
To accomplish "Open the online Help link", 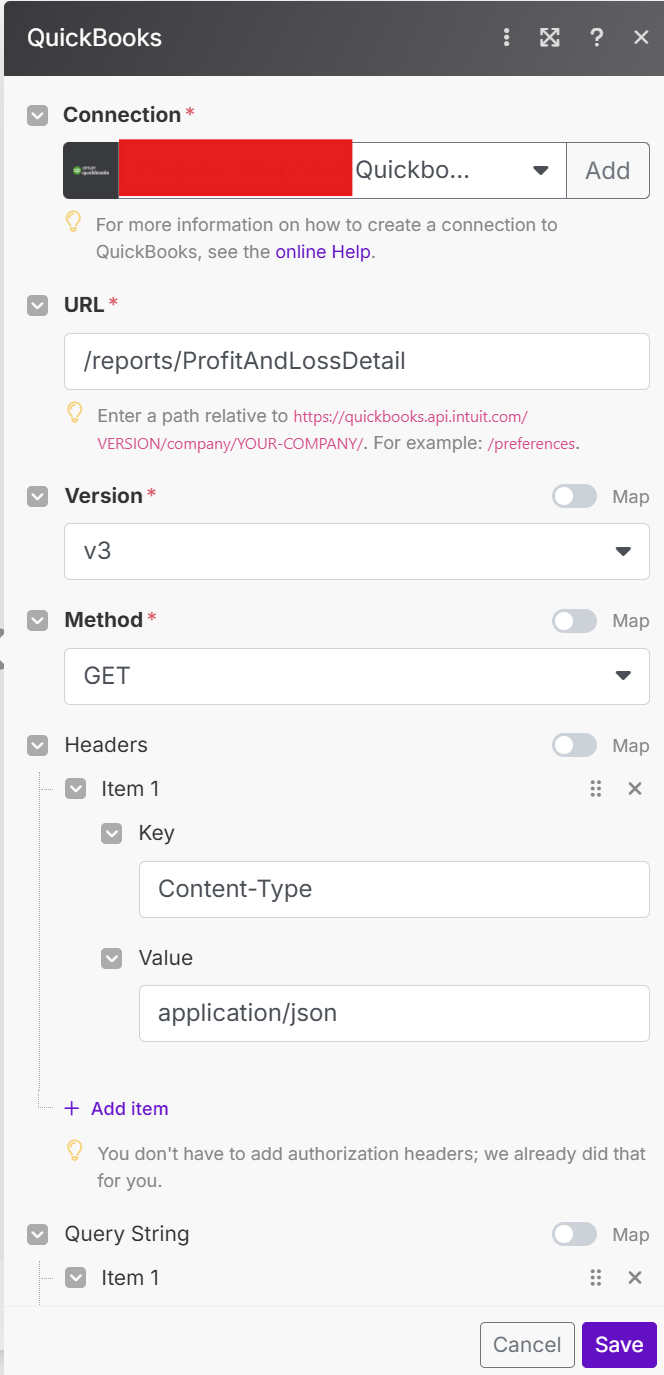I will click(322, 252).
